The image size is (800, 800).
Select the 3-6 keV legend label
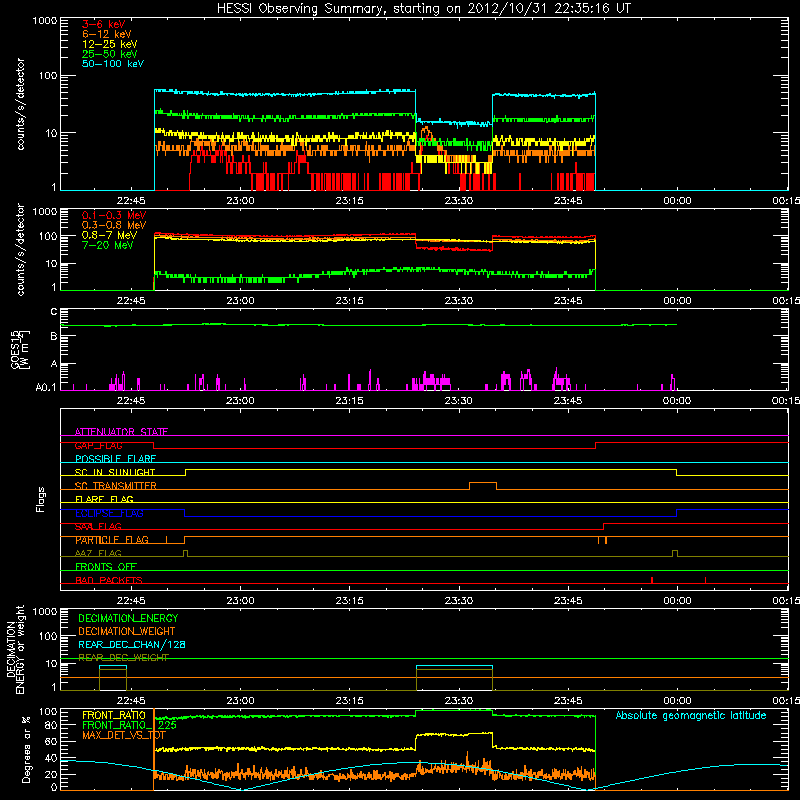[103, 24]
